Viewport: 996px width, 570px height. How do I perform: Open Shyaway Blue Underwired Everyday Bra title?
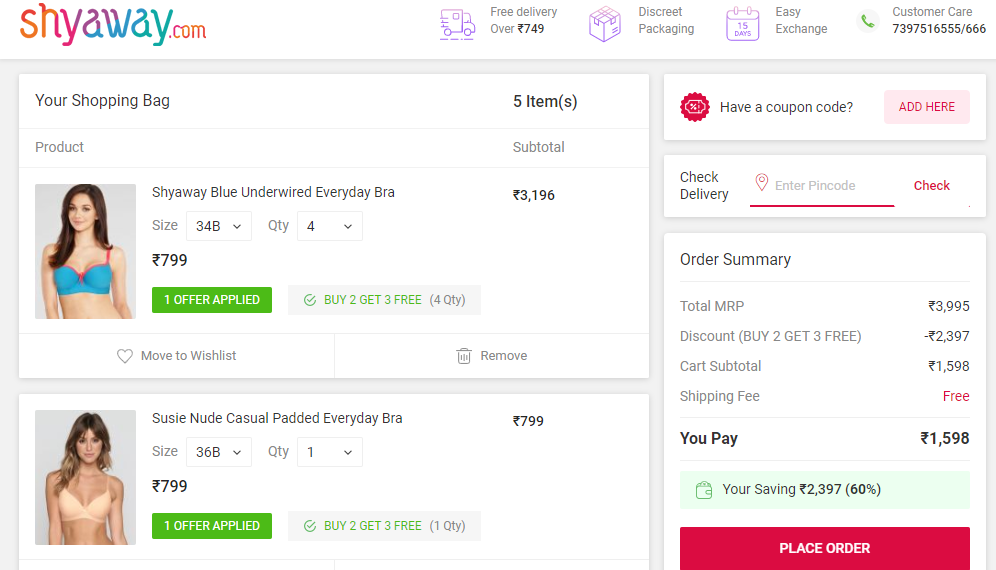click(x=273, y=193)
